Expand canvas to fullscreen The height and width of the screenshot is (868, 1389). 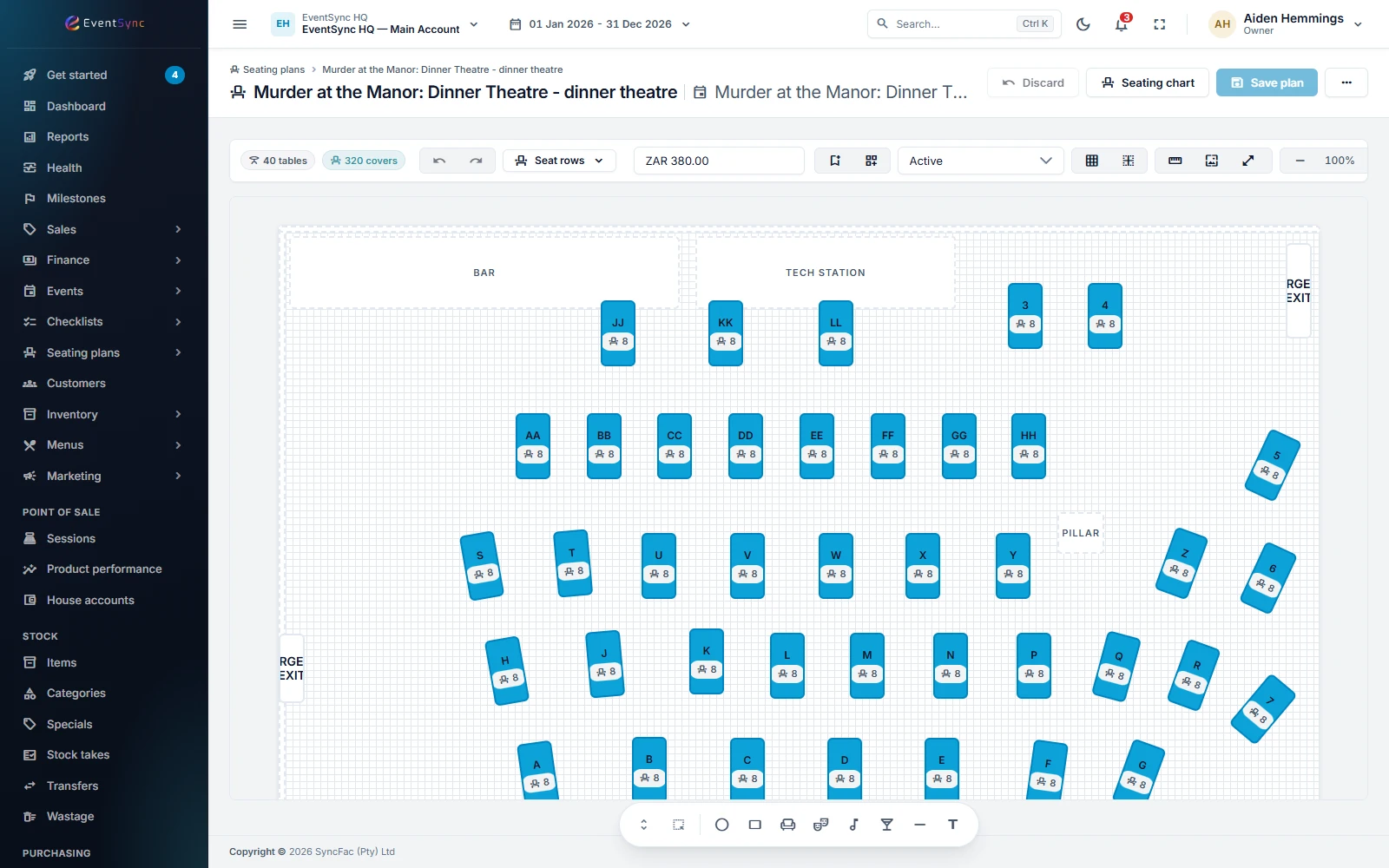[x=1248, y=161]
